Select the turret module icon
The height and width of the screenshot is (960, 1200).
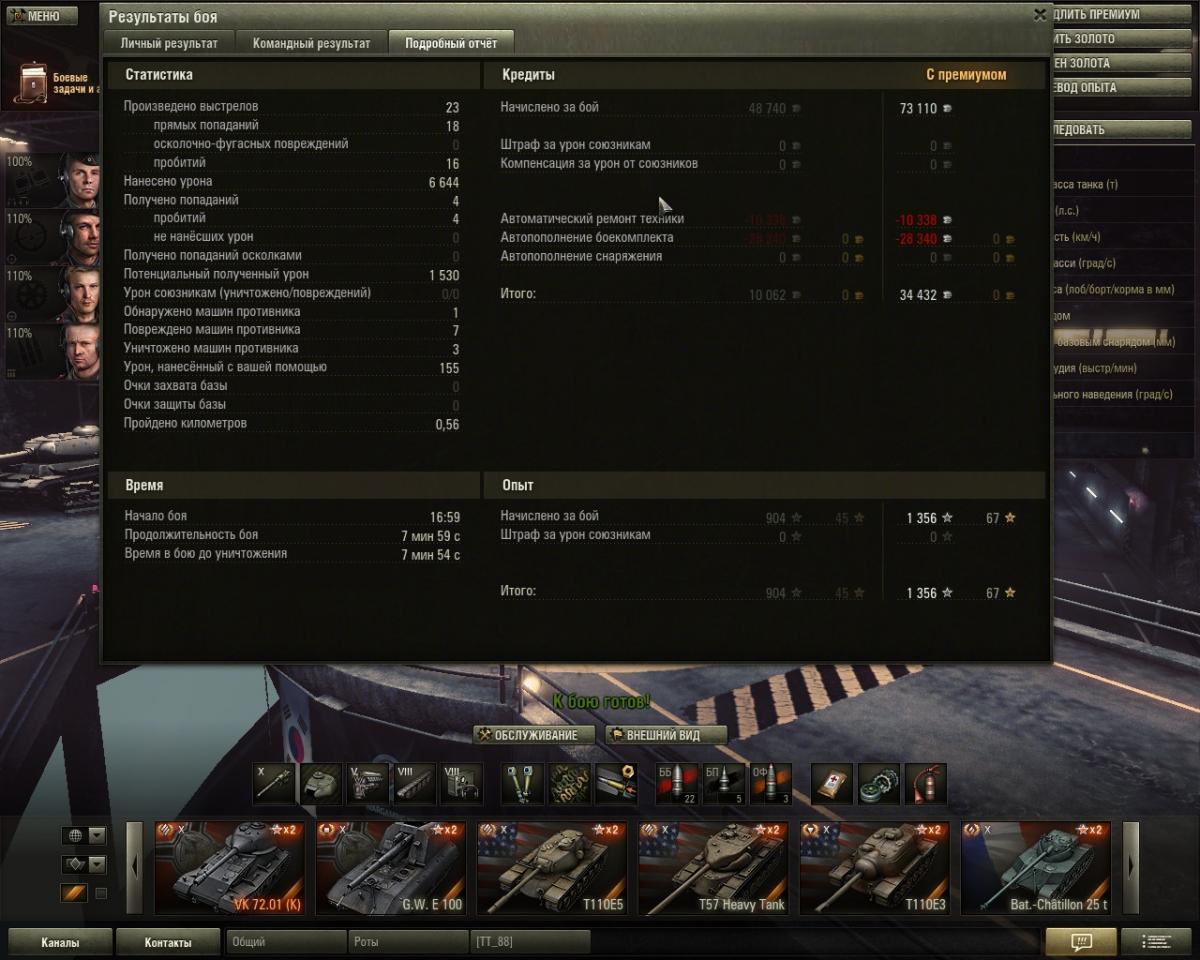coord(321,784)
